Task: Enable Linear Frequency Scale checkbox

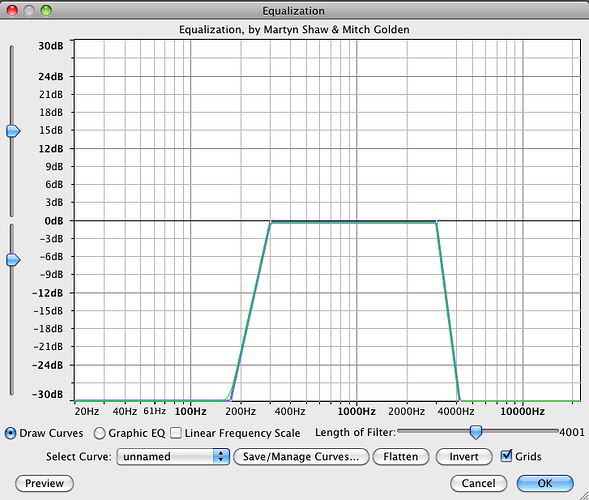Action: click(x=175, y=433)
